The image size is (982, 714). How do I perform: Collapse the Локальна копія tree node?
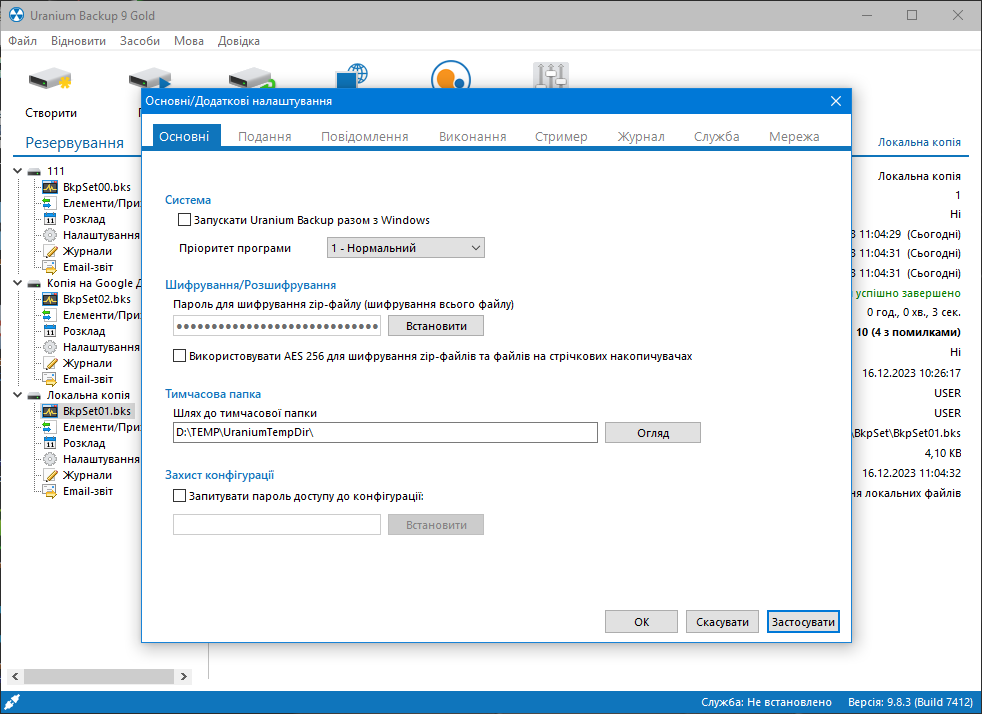tap(18, 395)
